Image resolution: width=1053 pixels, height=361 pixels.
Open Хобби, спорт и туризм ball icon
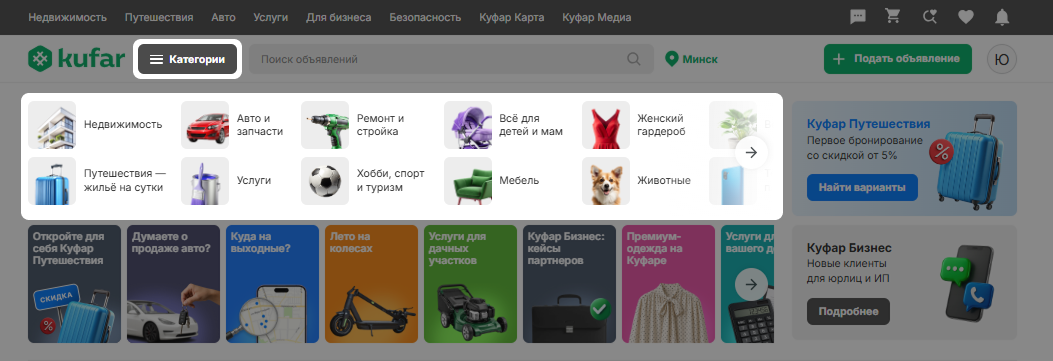click(325, 180)
